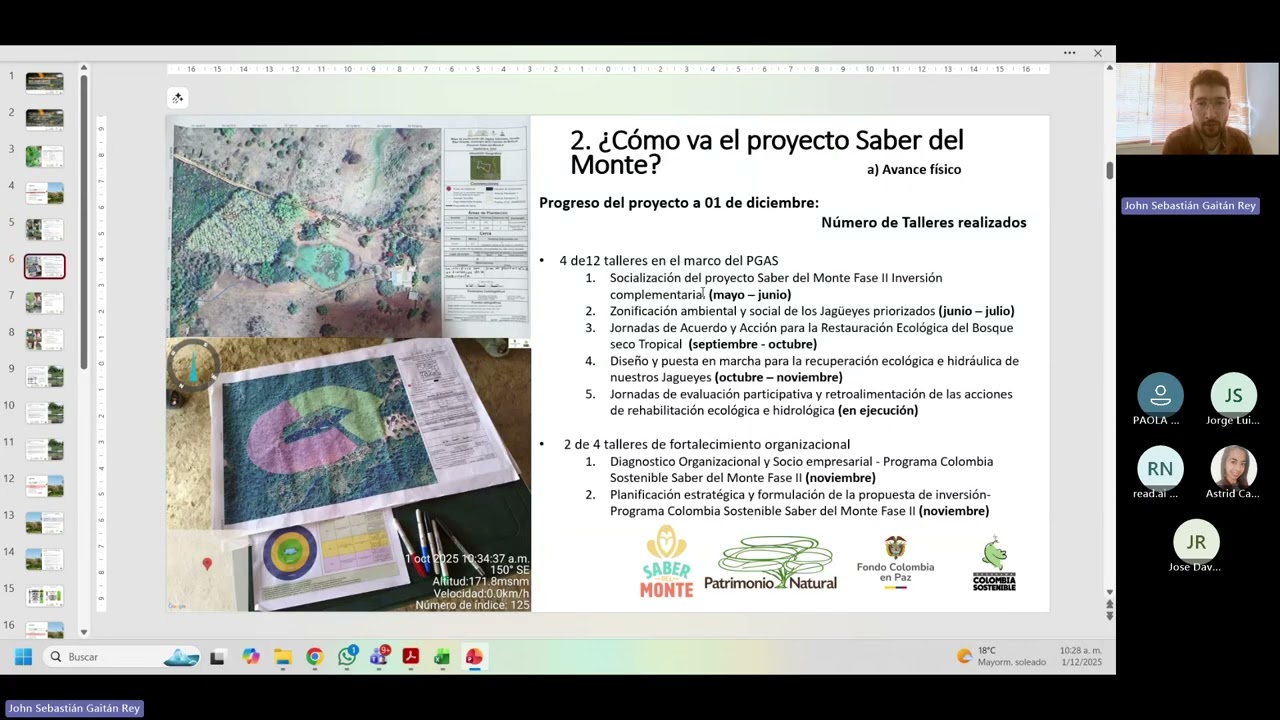Select slide 7 thumbnail

tap(45, 303)
